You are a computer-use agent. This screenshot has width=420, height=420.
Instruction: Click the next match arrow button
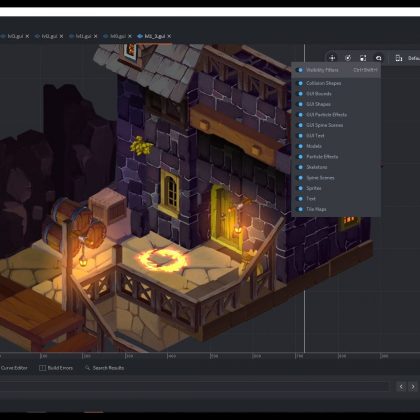413,387
